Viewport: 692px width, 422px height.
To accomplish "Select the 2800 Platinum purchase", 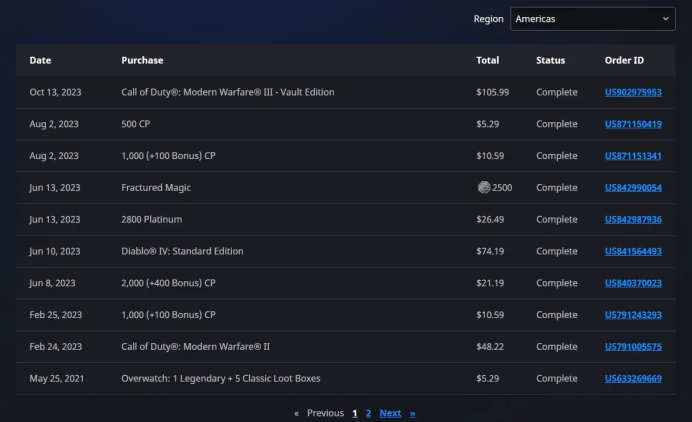I will coord(151,219).
